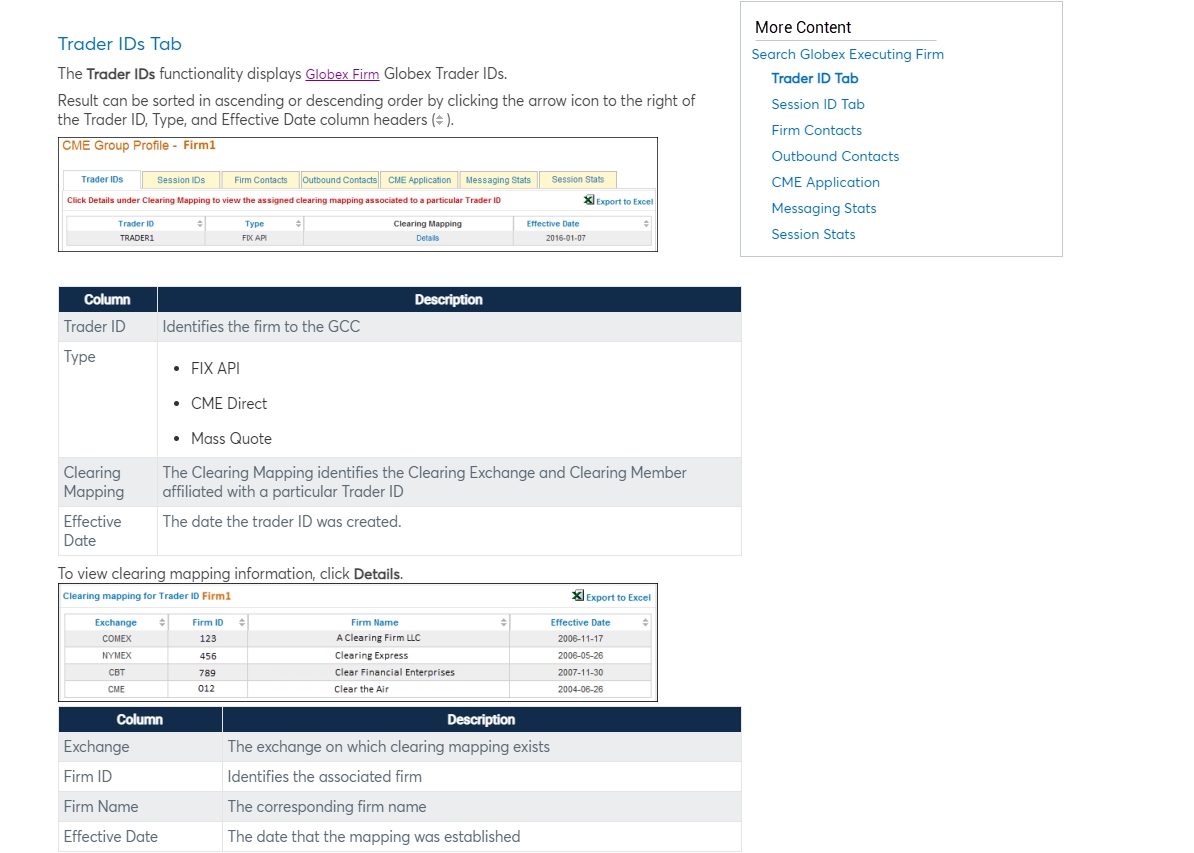
Task: Sort Effective Date arrow in Trader IDs table
Action: click(x=646, y=224)
